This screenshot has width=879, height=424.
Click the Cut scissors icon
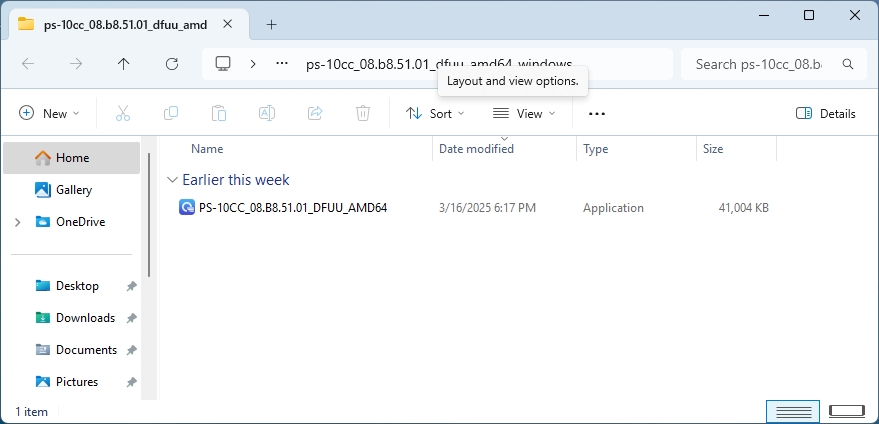pyautogui.click(x=123, y=113)
